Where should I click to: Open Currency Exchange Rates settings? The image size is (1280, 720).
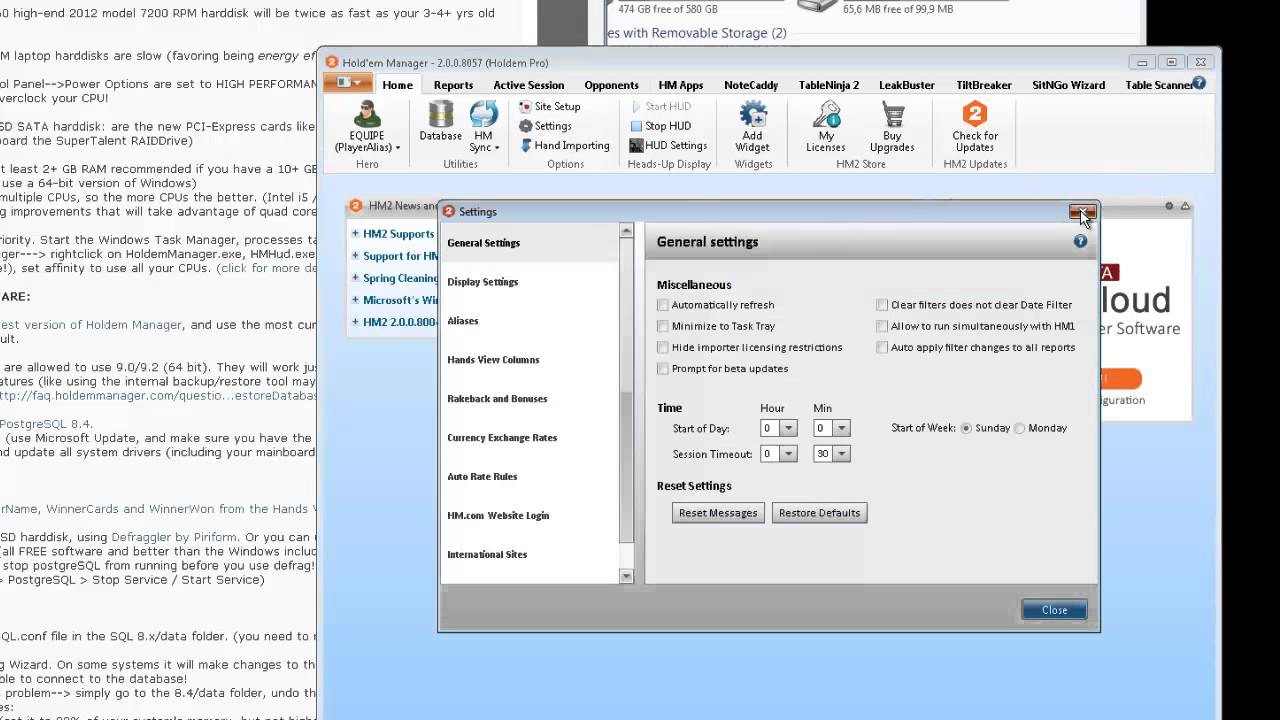coord(502,438)
